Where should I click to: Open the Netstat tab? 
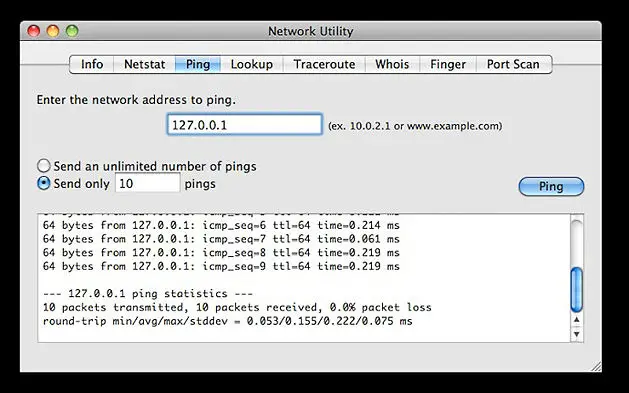coord(144,65)
